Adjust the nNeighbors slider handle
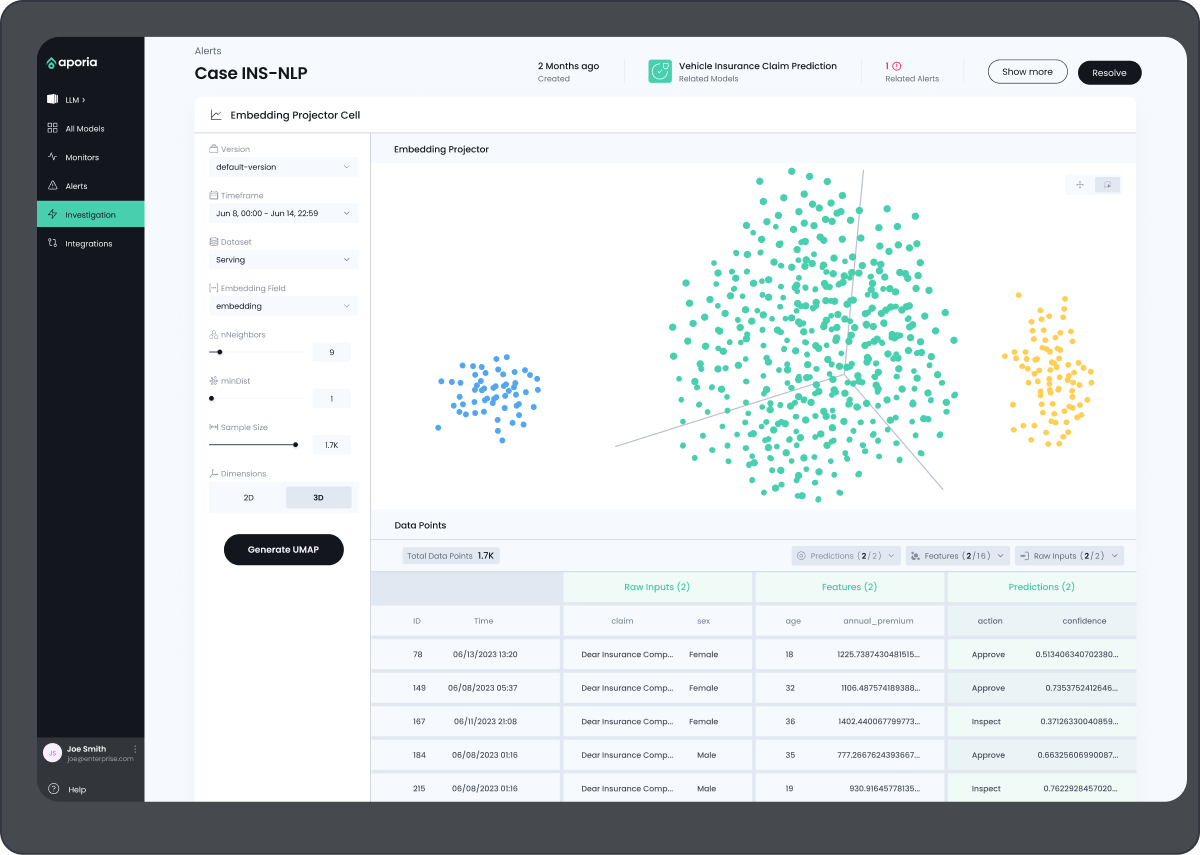 point(219,352)
